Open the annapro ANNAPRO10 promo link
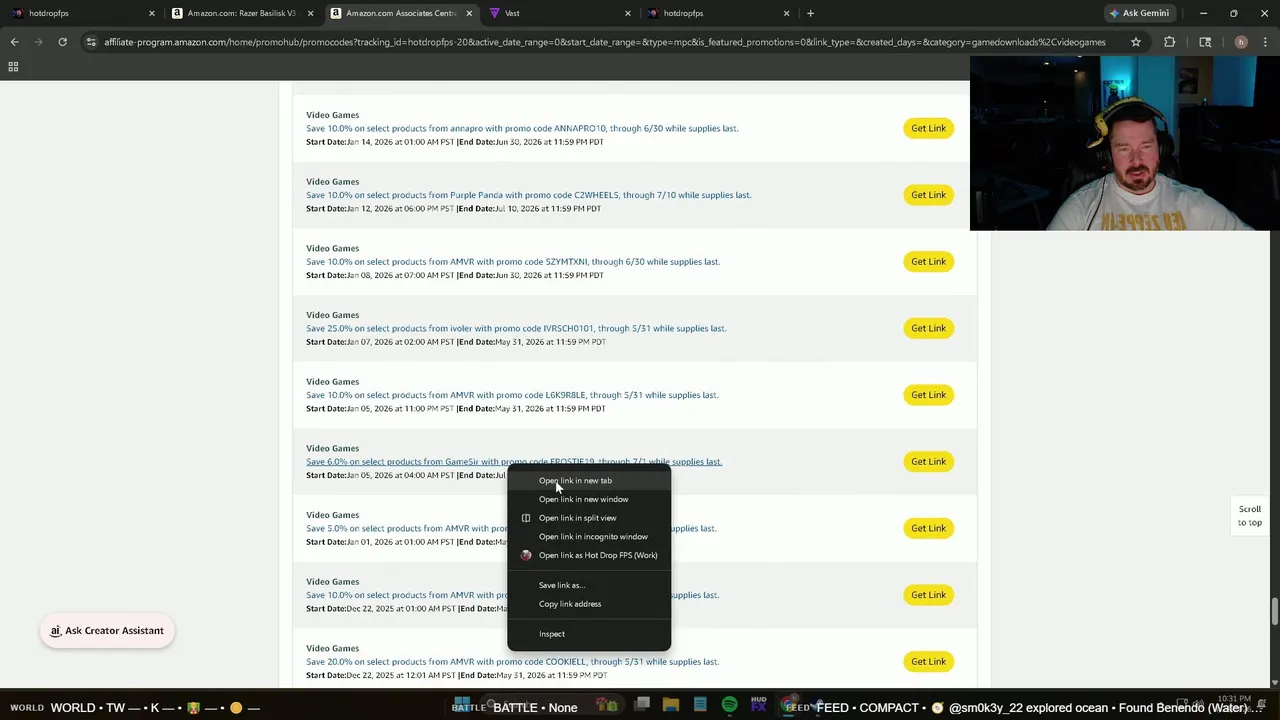This screenshot has height=720, width=1280. tap(522, 128)
